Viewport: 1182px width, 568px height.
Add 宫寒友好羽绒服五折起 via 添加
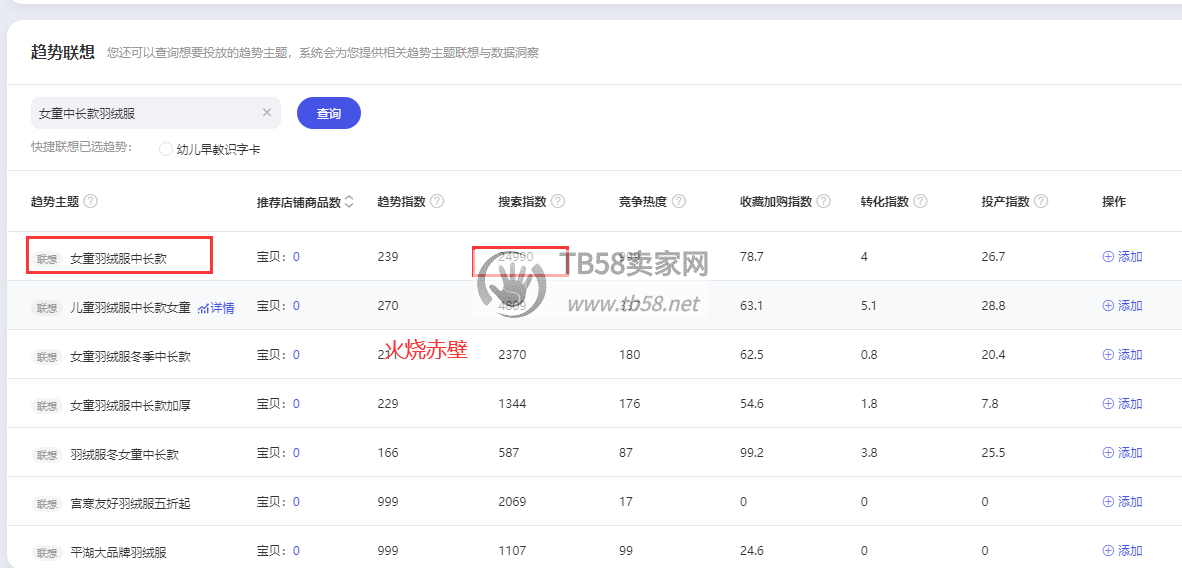[x=1122, y=502]
